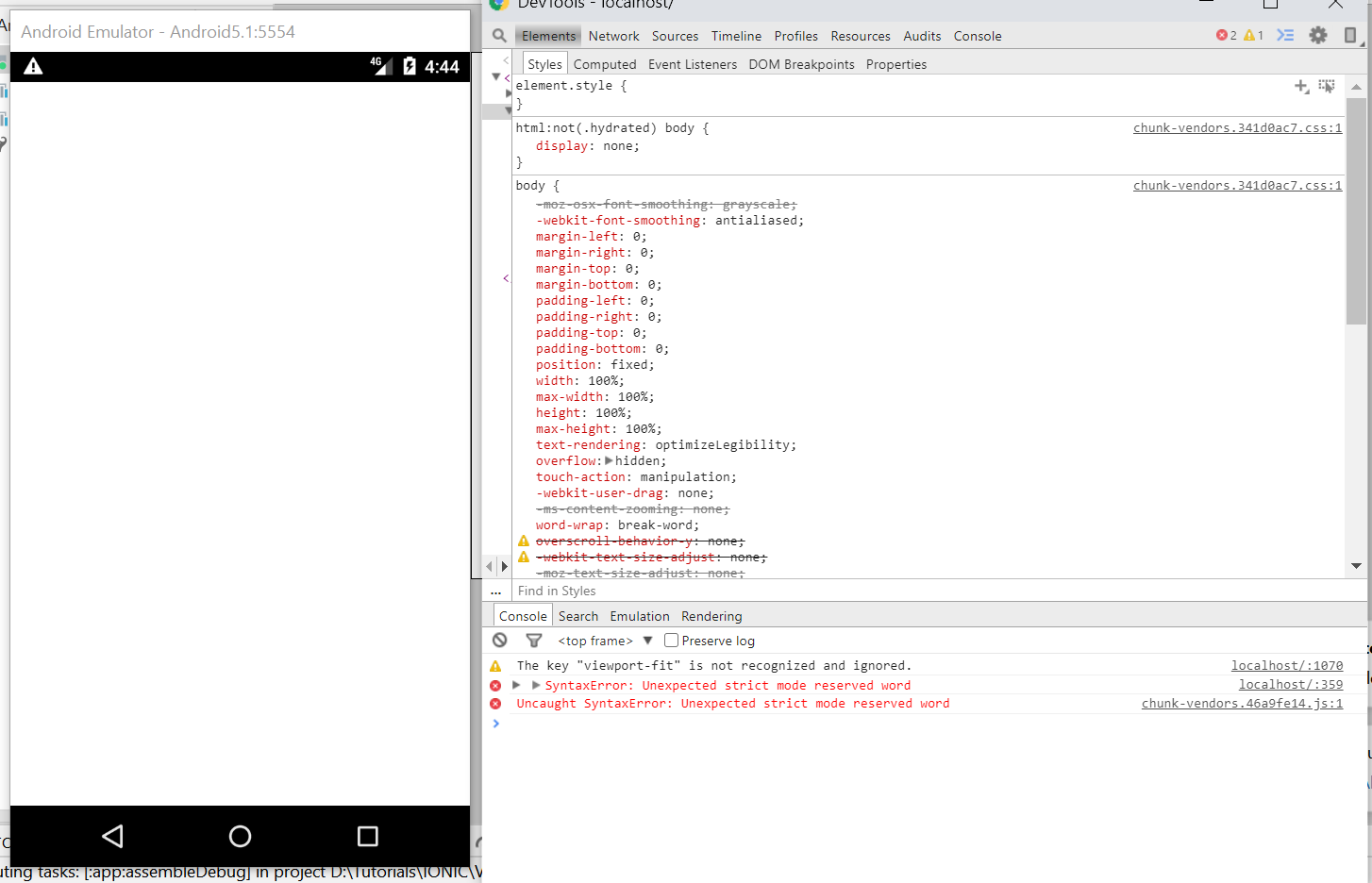
Task: Open chunk-vendors css link for html:not rule
Action: coord(1237,128)
